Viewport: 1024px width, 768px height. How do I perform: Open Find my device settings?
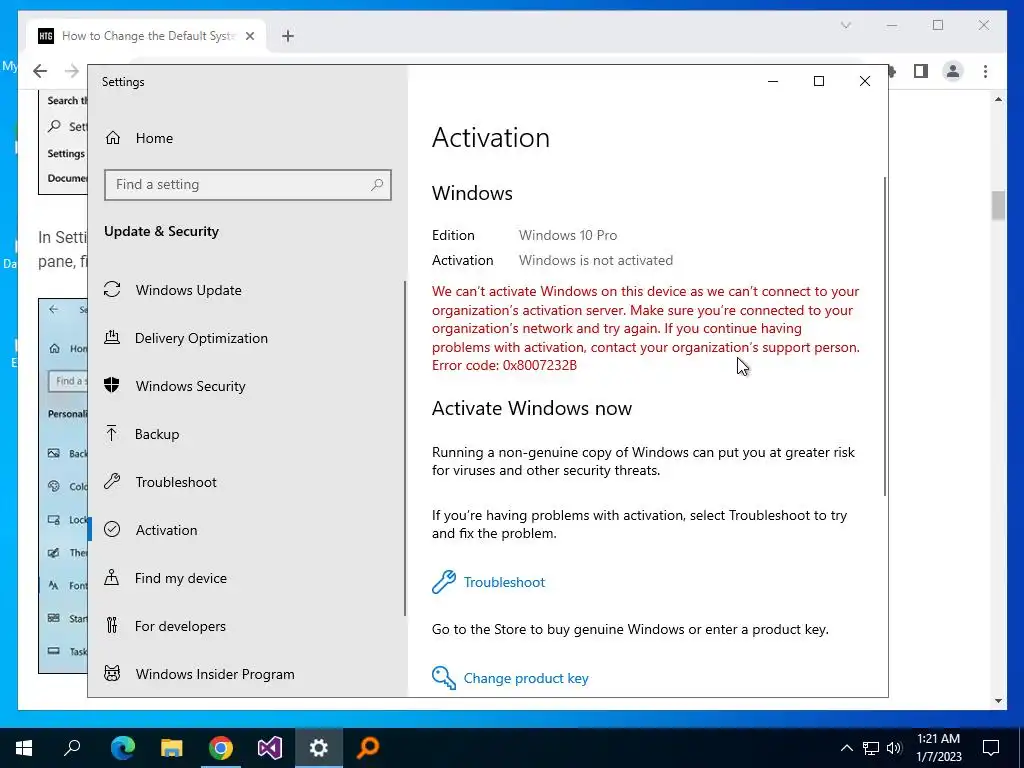(x=180, y=578)
